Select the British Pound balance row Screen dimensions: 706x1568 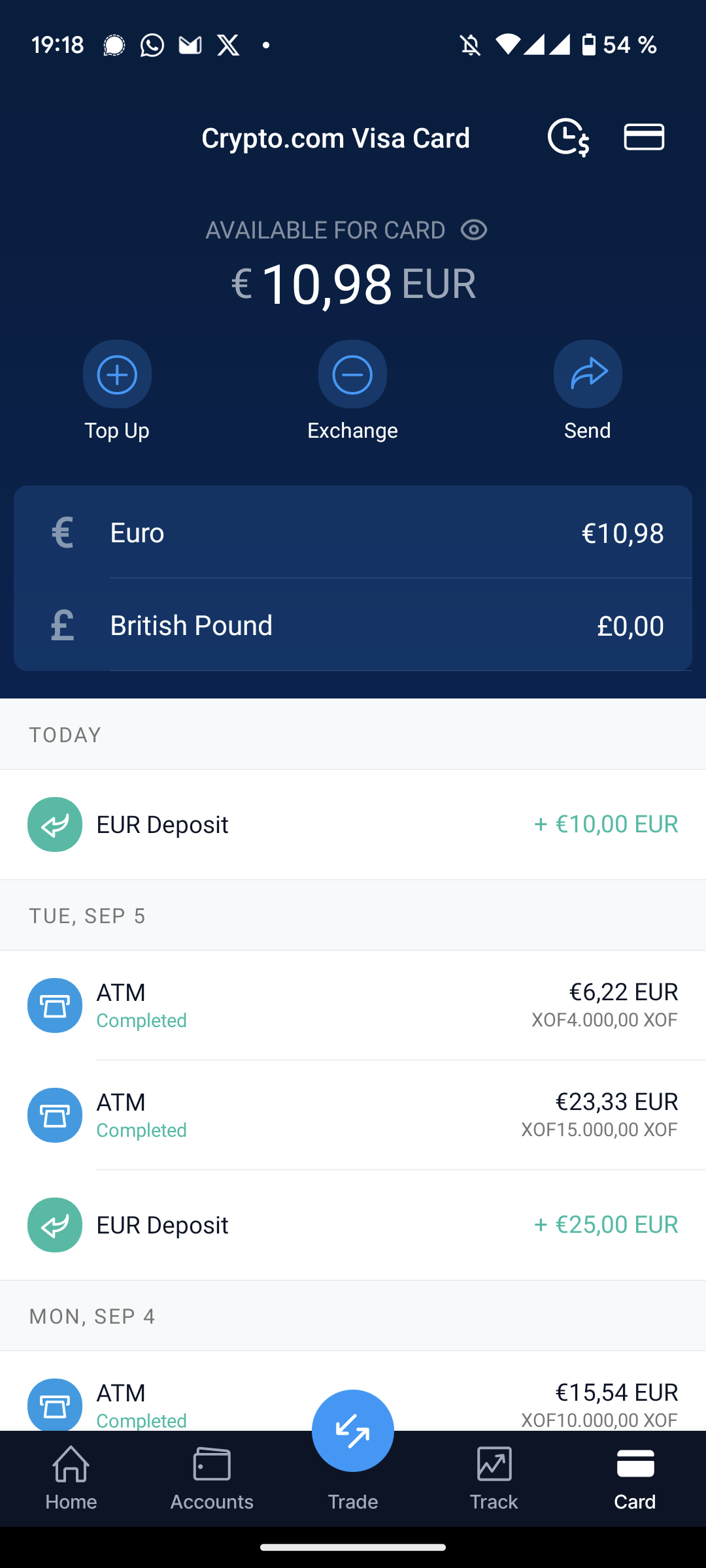[x=353, y=625]
